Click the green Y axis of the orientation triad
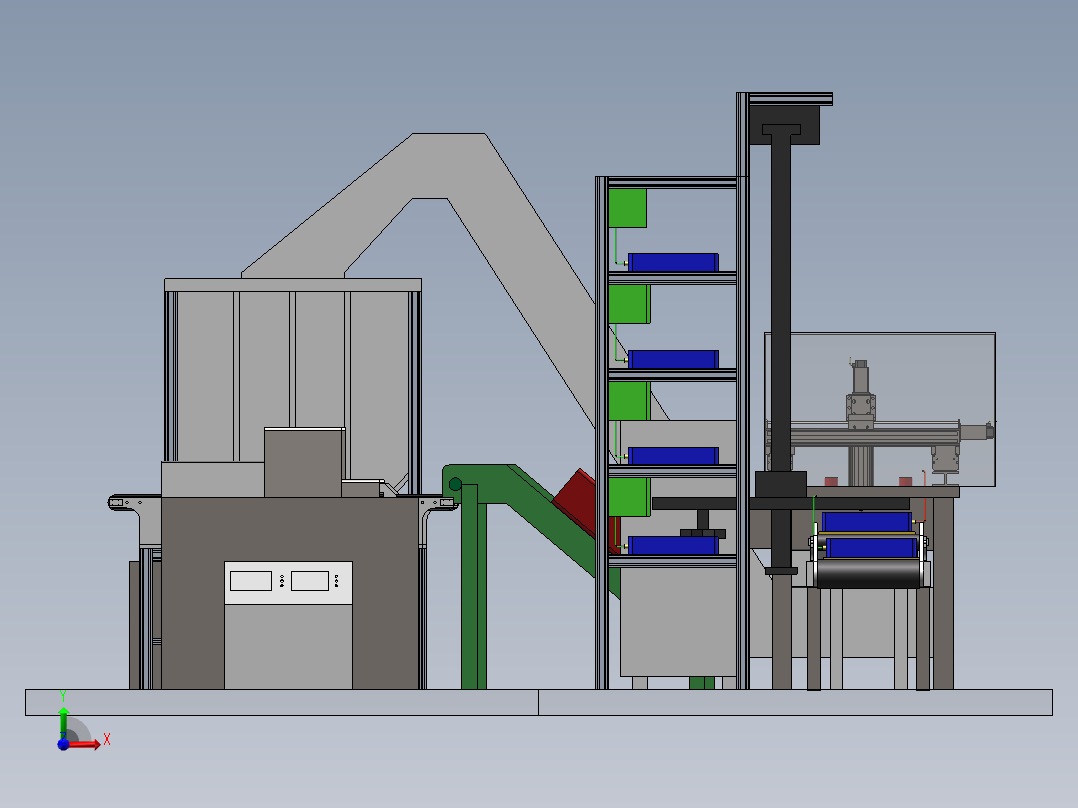This screenshot has height=808, width=1078. pyautogui.click(x=63, y=720)
